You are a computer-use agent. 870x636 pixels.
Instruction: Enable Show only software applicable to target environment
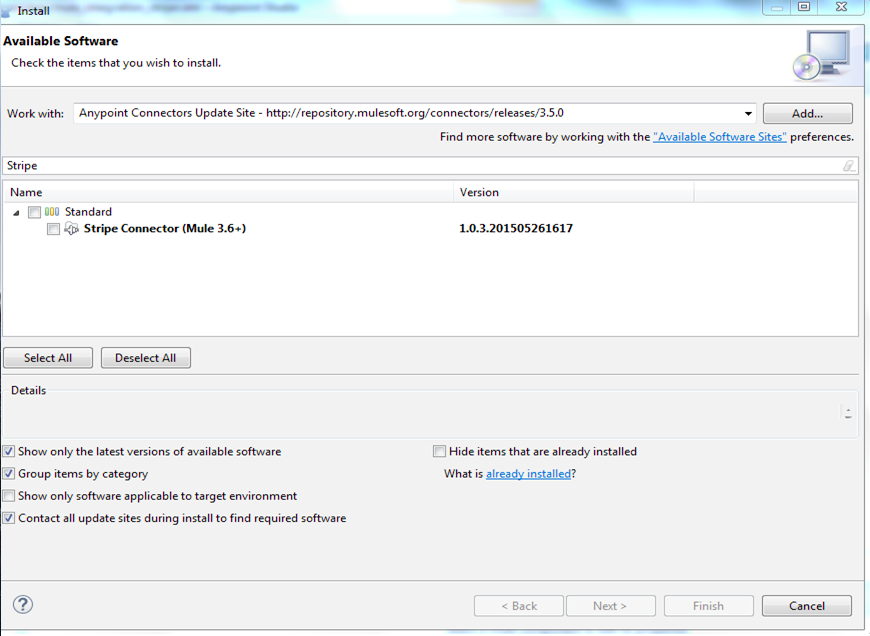9,496
